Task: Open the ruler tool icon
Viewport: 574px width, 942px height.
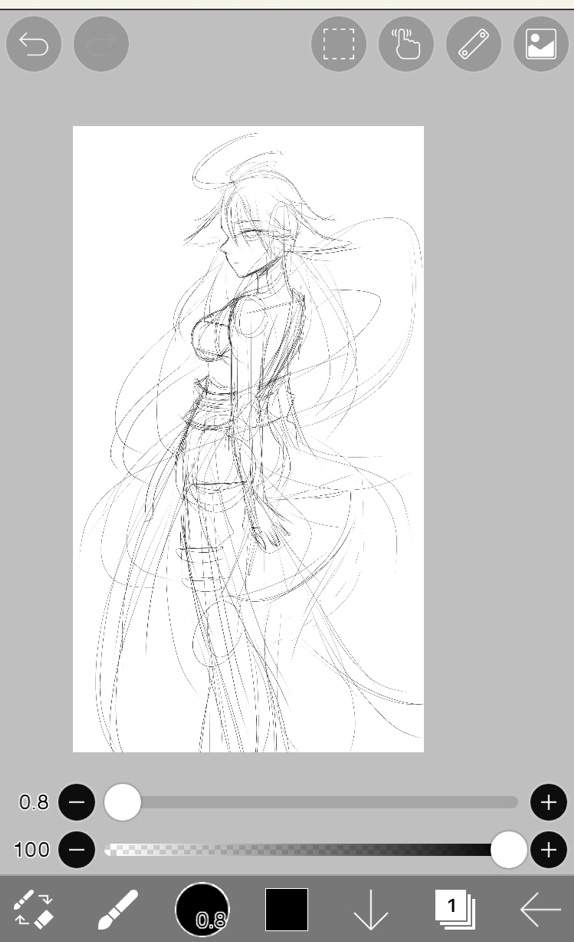Action: (474, 44)
